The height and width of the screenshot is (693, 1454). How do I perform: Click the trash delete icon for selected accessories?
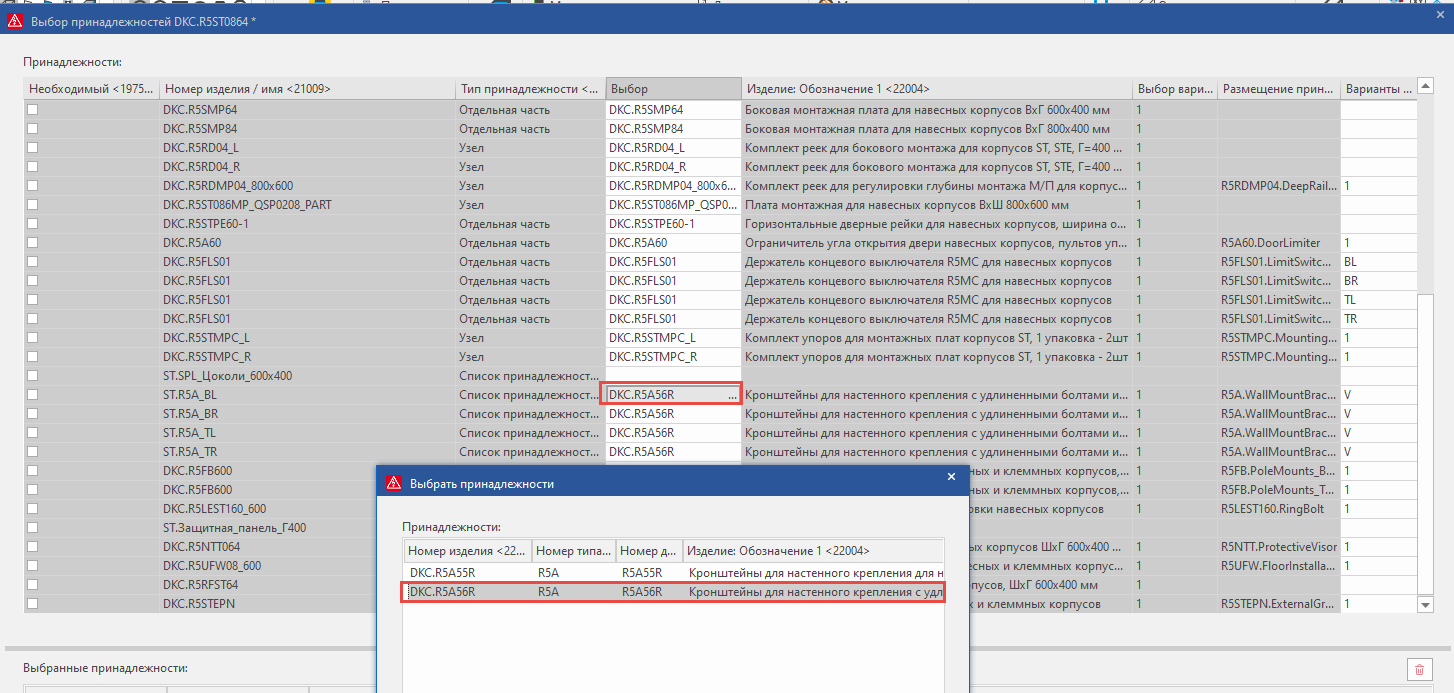click(x=1418, y=669)
